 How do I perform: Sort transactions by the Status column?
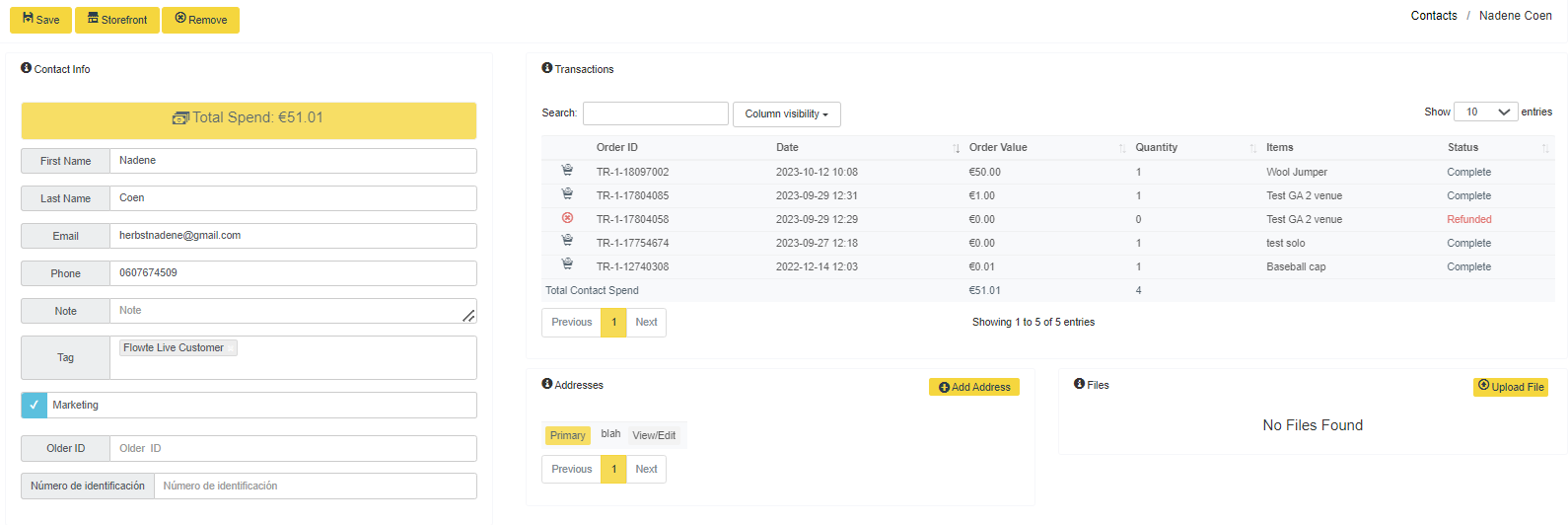point(1498,147)
